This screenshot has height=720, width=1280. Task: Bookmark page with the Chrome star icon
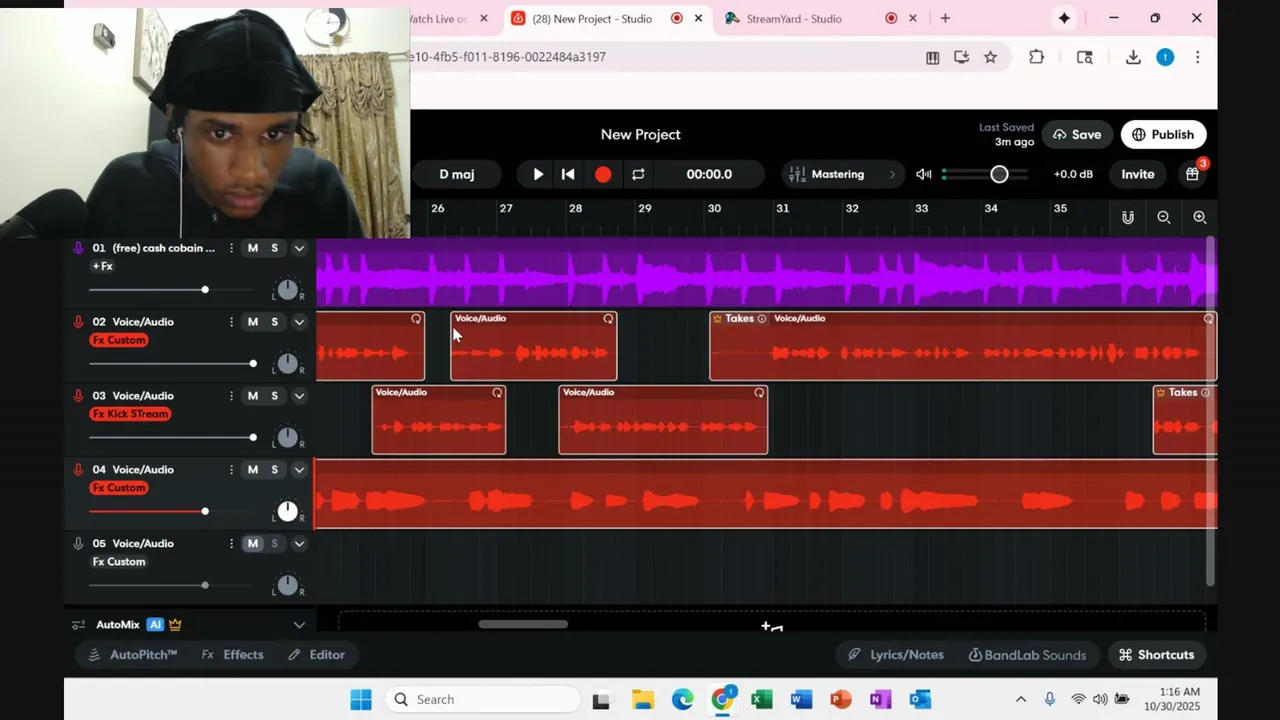990,57
